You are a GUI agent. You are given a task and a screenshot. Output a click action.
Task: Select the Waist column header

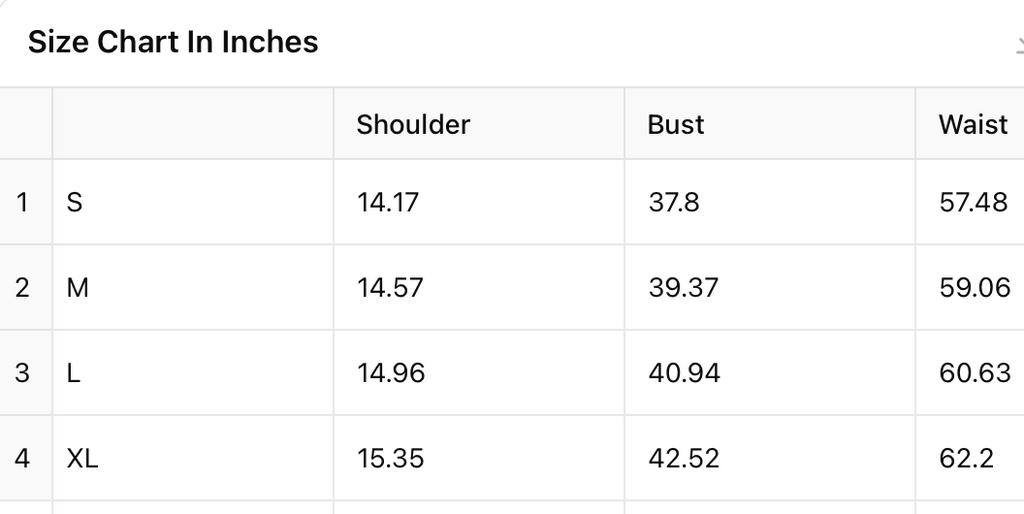tap(972, 124)
